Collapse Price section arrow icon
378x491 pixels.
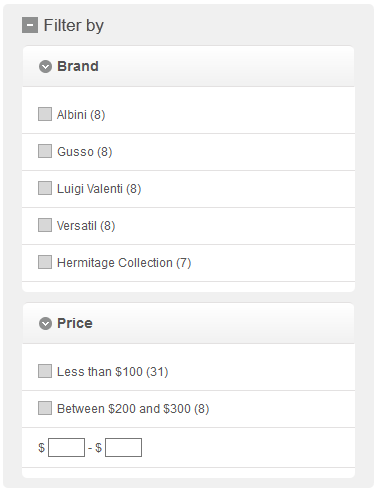[45, 323]
